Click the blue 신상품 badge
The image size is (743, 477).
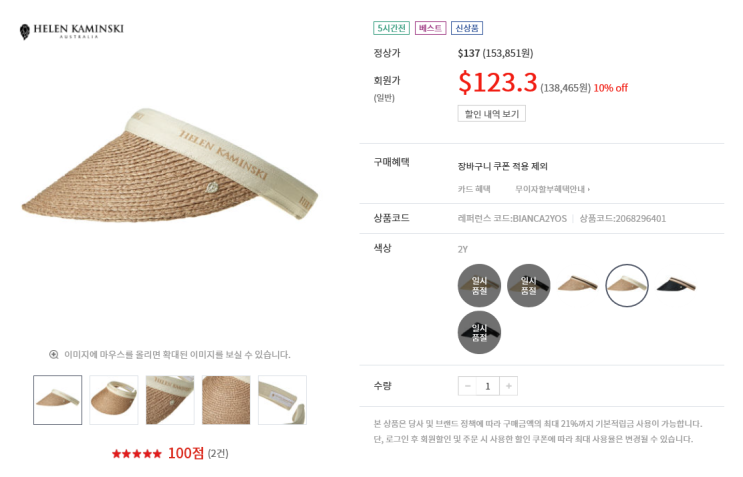[467, 28]
